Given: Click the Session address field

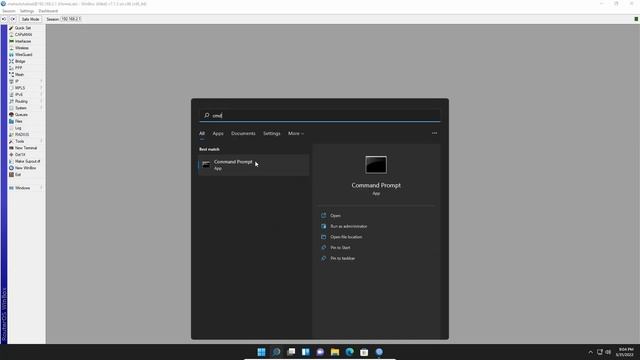Looking at the screenshot, I should 71,19.
